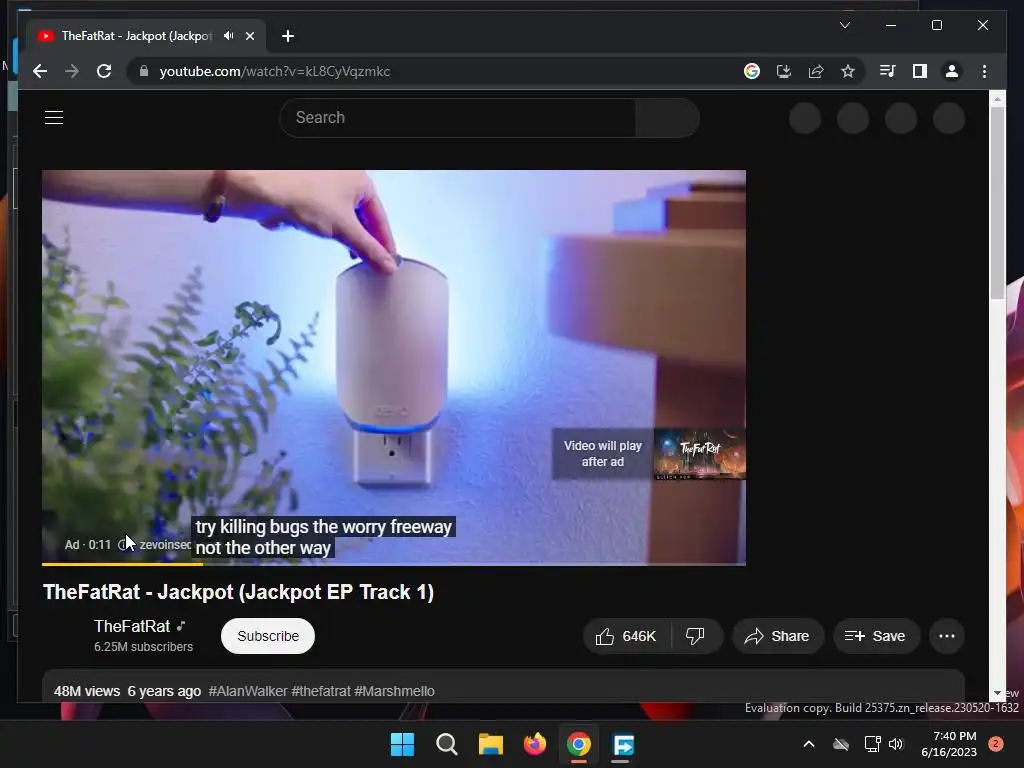Open the TheFatRat channel name link
The height and width of the screenshot is (768, 1024).
point(132,626)
